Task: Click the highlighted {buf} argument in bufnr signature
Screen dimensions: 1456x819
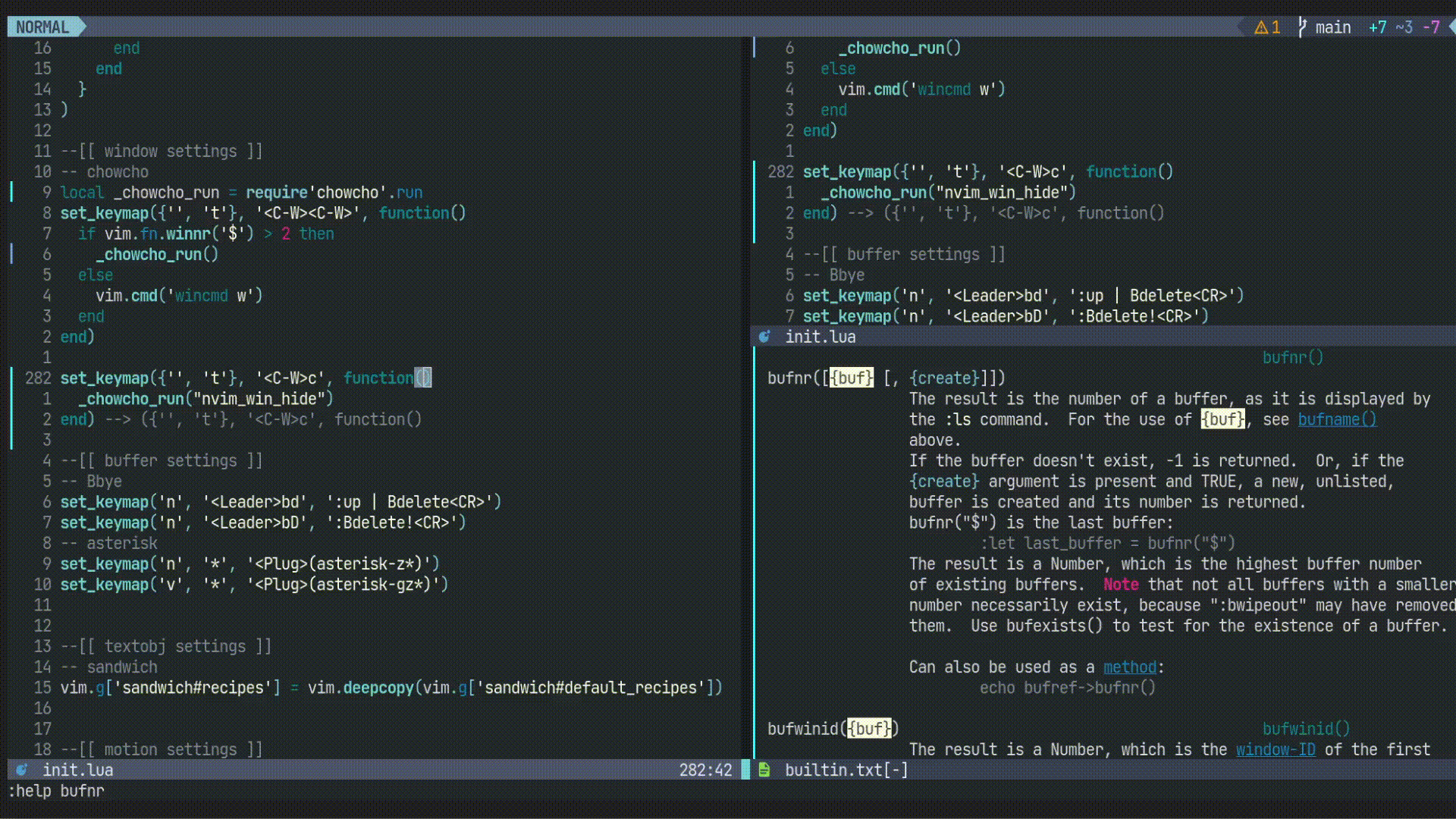Action: click(851, 378)
